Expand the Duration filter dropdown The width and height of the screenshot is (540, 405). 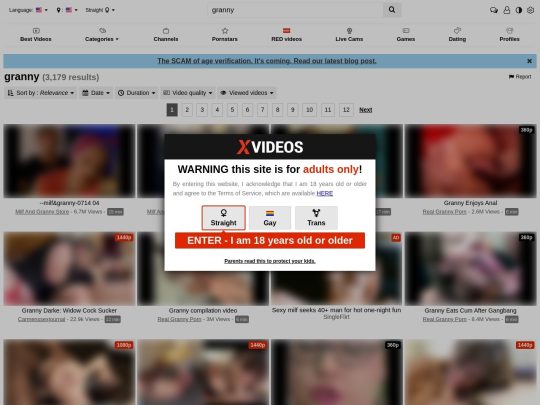click(x=136, y=93)
